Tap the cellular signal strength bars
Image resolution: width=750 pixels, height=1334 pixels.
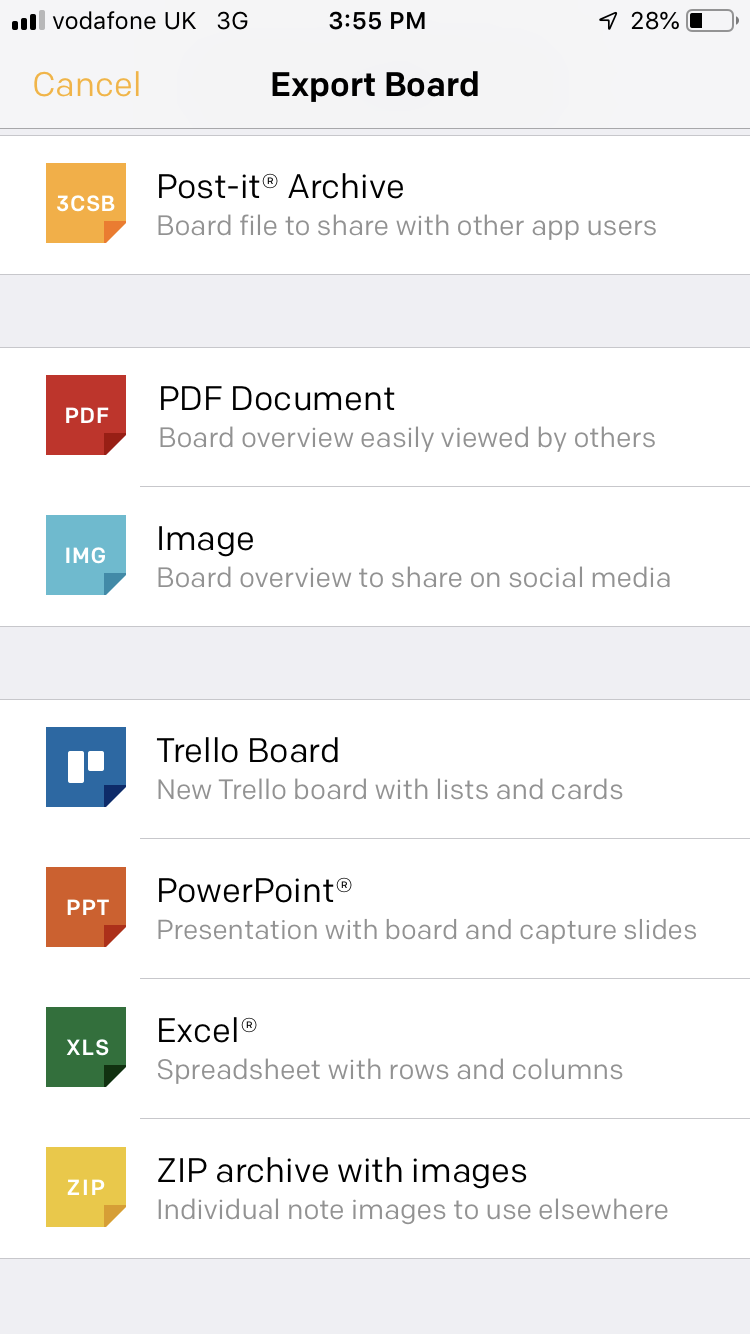click(27, 21)
